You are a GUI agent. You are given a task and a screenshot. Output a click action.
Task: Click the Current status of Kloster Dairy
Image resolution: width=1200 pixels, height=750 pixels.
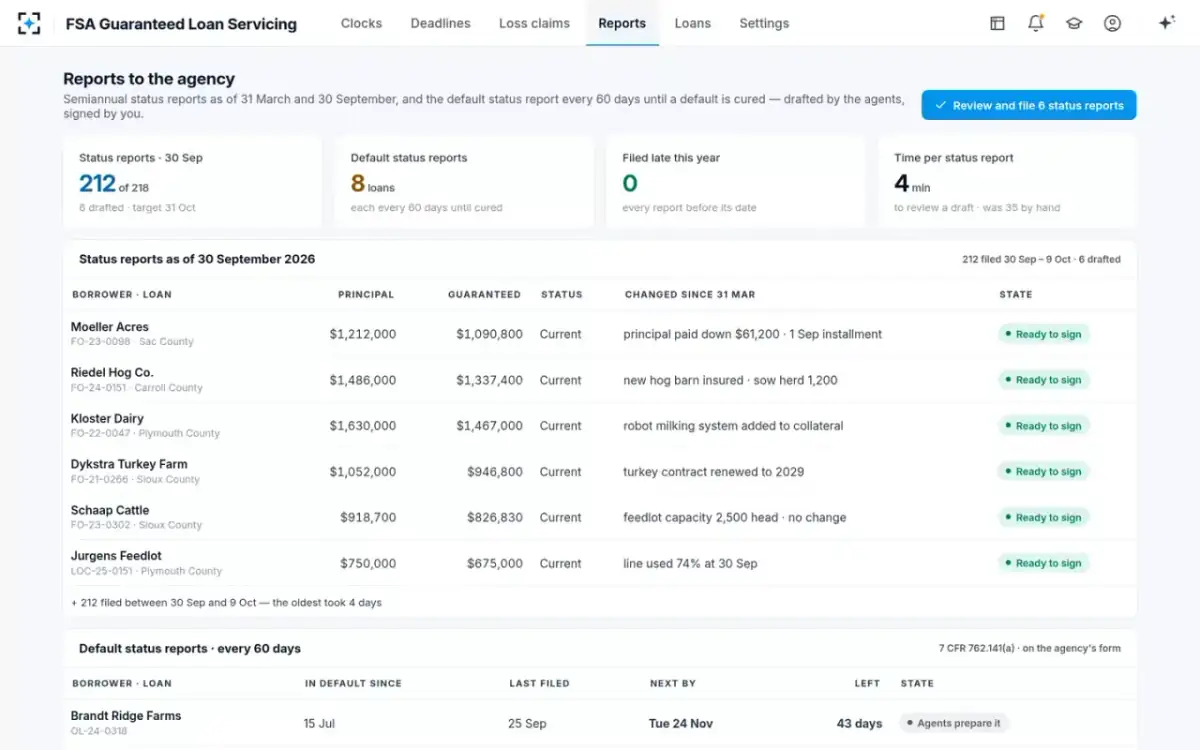click(560, 426)
